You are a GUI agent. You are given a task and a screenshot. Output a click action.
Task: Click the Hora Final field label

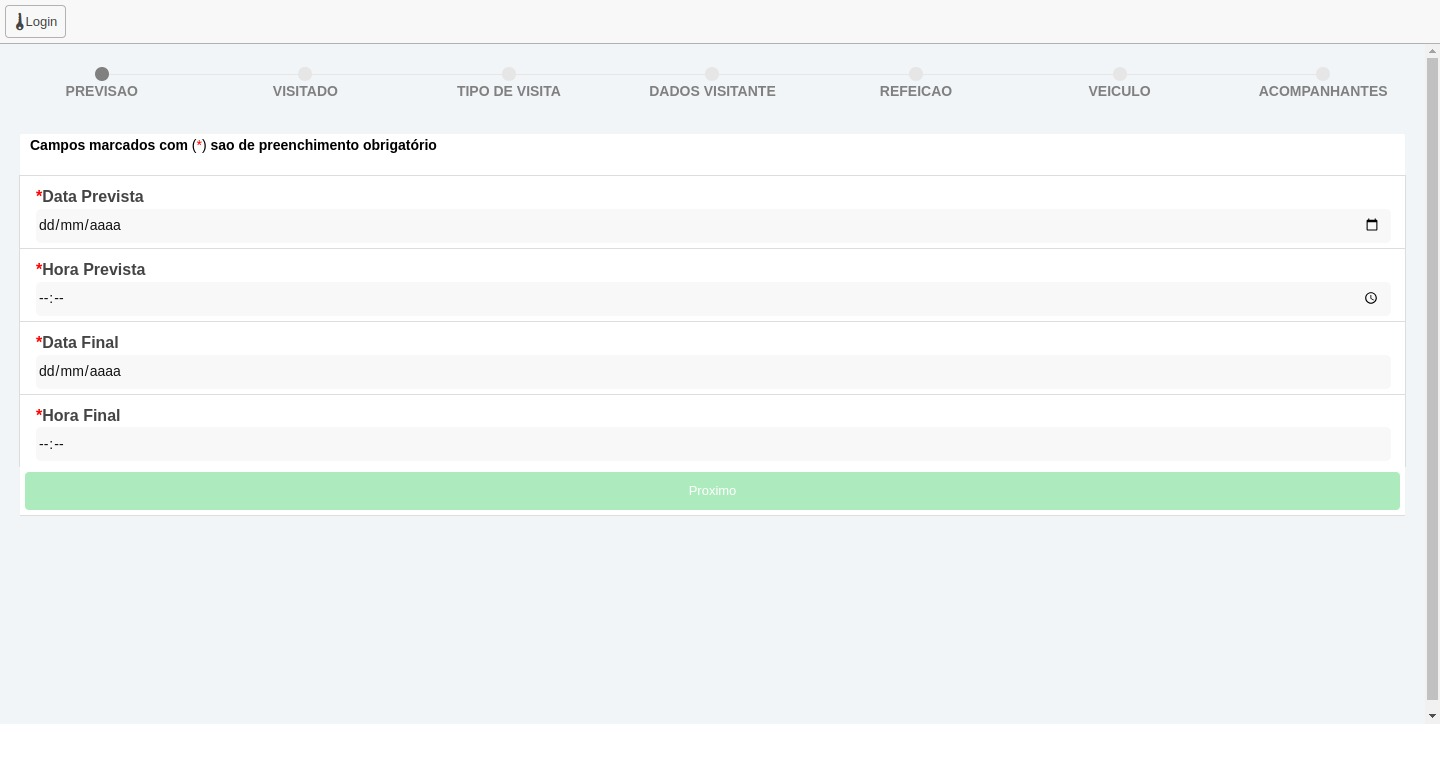point(81,415)
